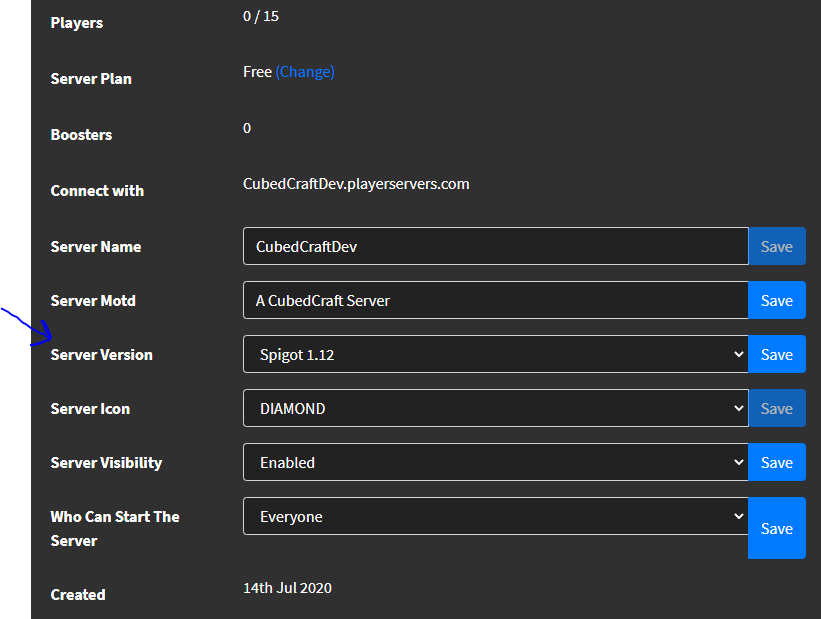Open the Server Visibility dropdown
The image size is (821, 619).
click(495, 462)
